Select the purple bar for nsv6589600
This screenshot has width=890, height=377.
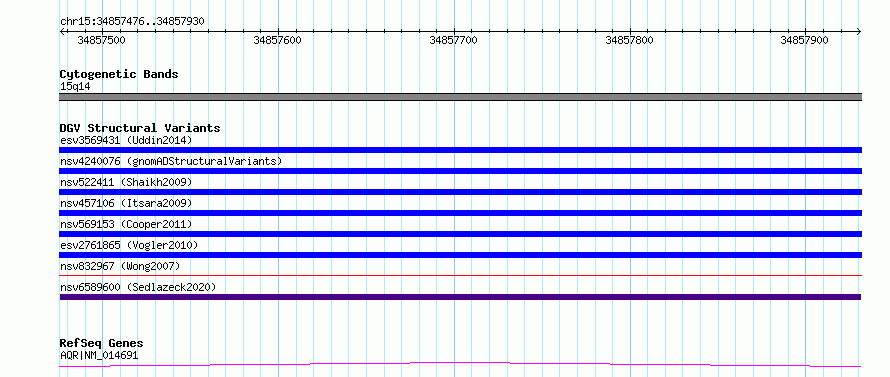460,297
